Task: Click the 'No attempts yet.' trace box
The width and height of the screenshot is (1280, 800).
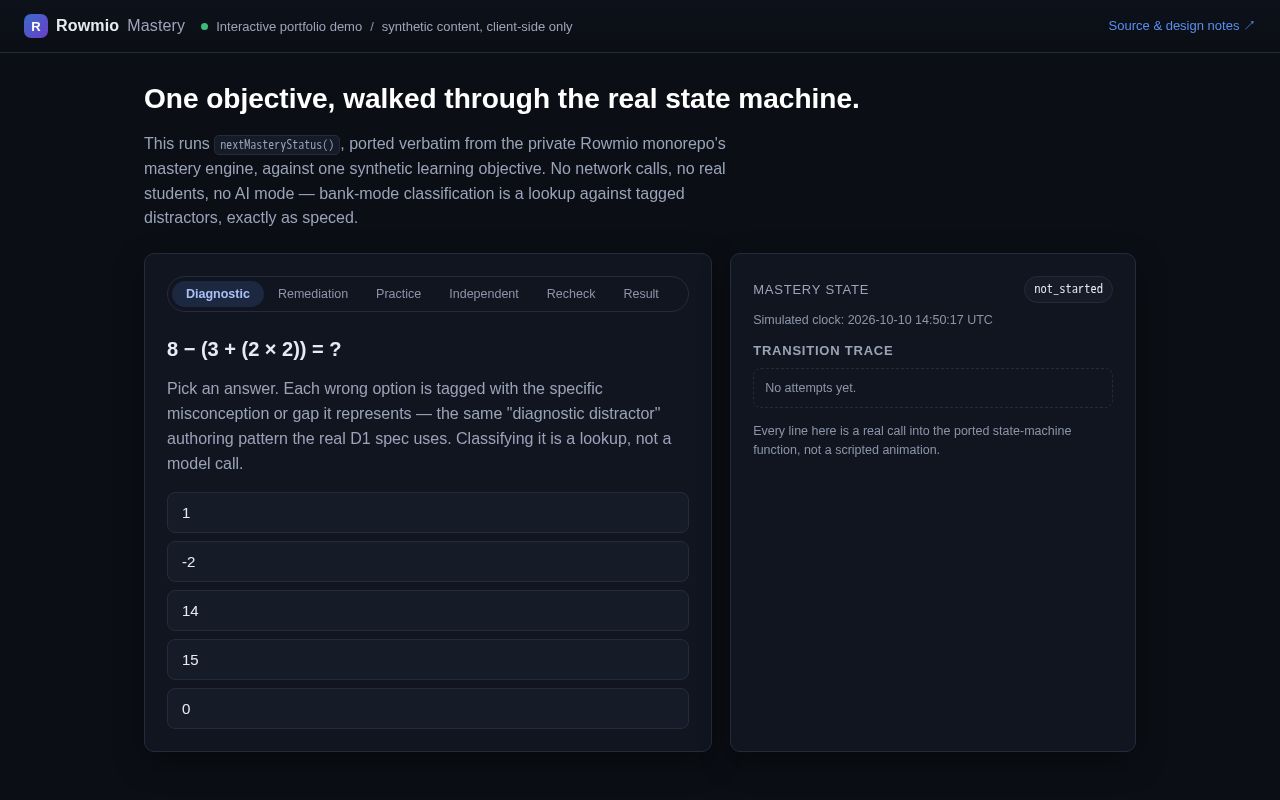Action: point(933,388)
